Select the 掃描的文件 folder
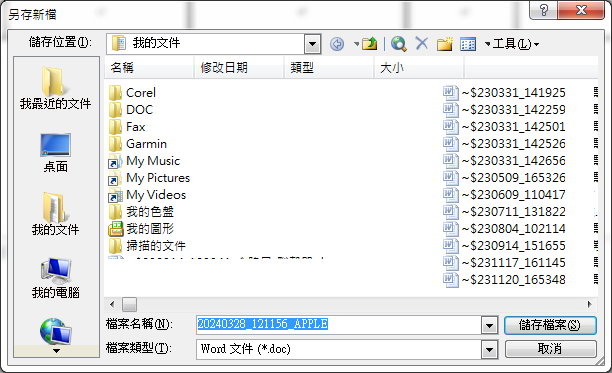The image size is (612, 373). (x=147, y=246)
